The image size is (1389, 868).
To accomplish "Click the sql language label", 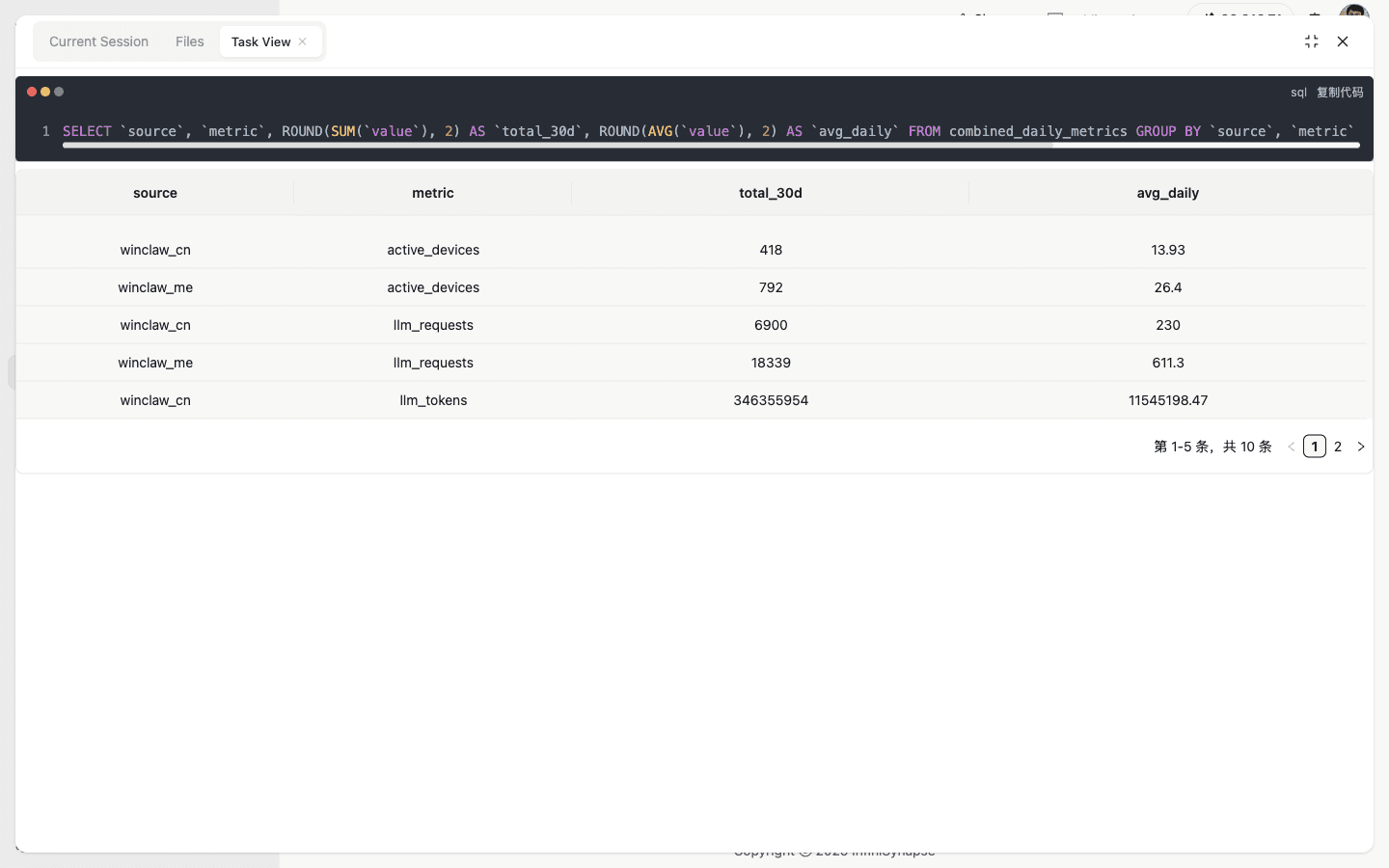I will click(1298, 93).
